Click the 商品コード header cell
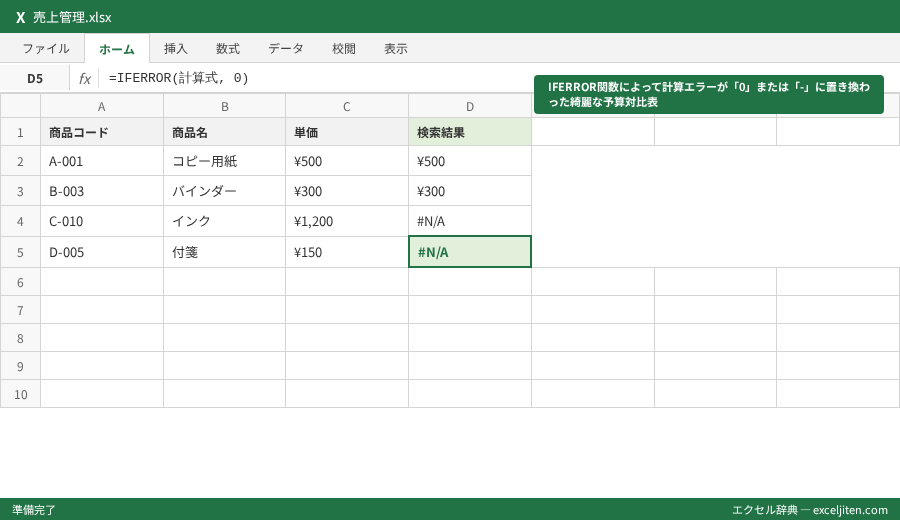This screenshot has height=520, width=900. click(x=102, y=133)
